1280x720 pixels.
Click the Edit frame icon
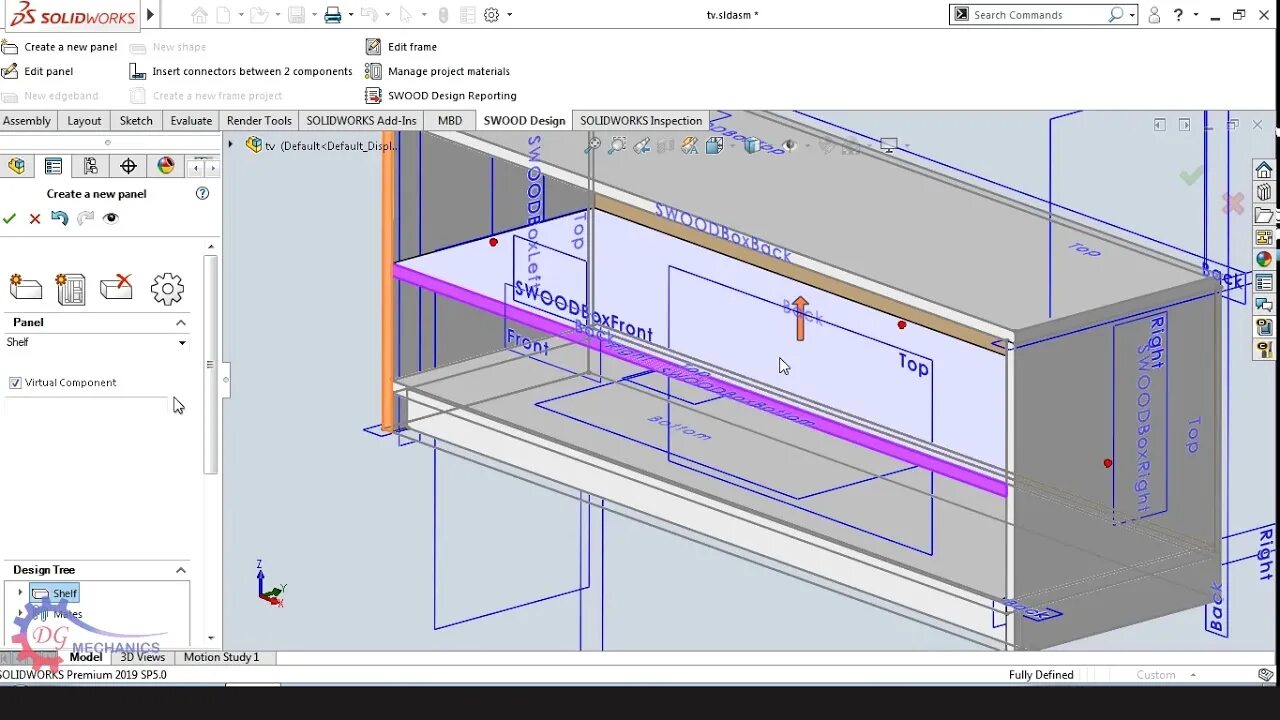point(374,46)
